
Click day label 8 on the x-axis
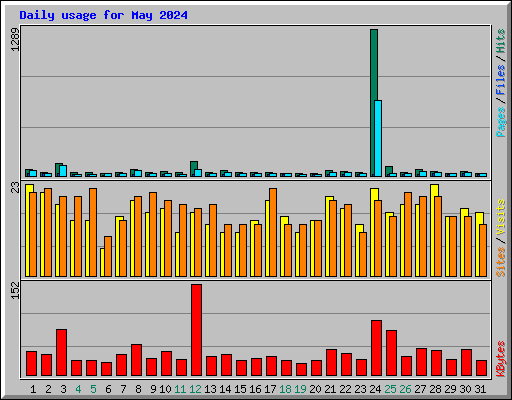click(138, 389)
